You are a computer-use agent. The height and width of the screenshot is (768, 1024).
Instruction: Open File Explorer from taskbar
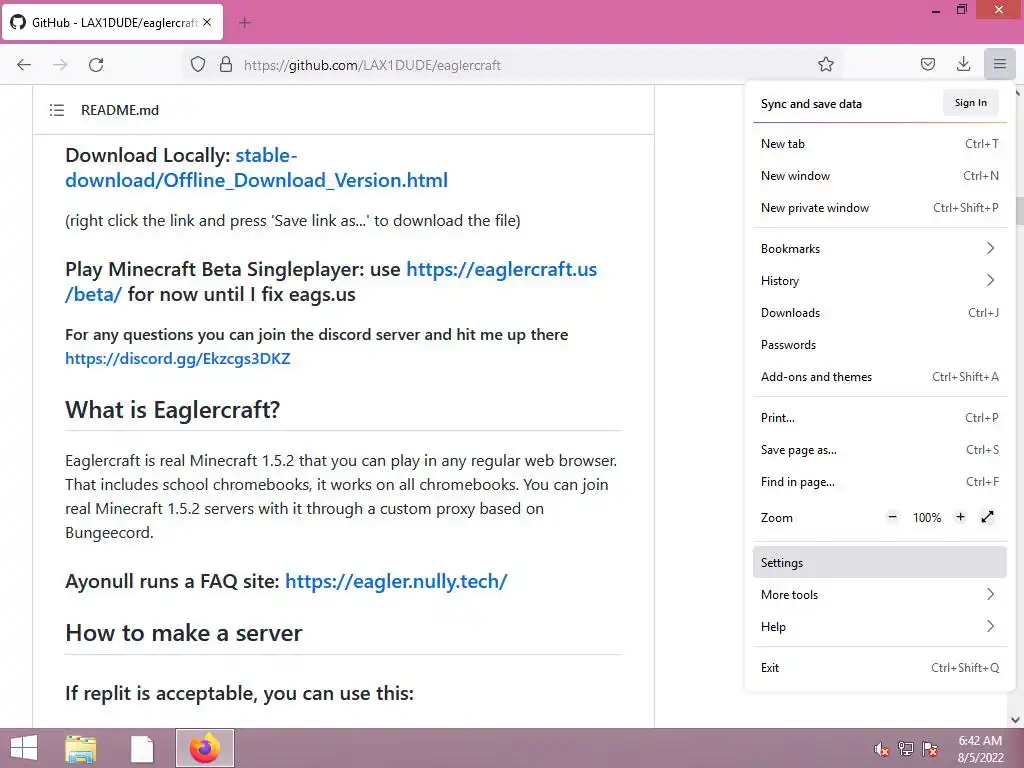pos(80,748)
